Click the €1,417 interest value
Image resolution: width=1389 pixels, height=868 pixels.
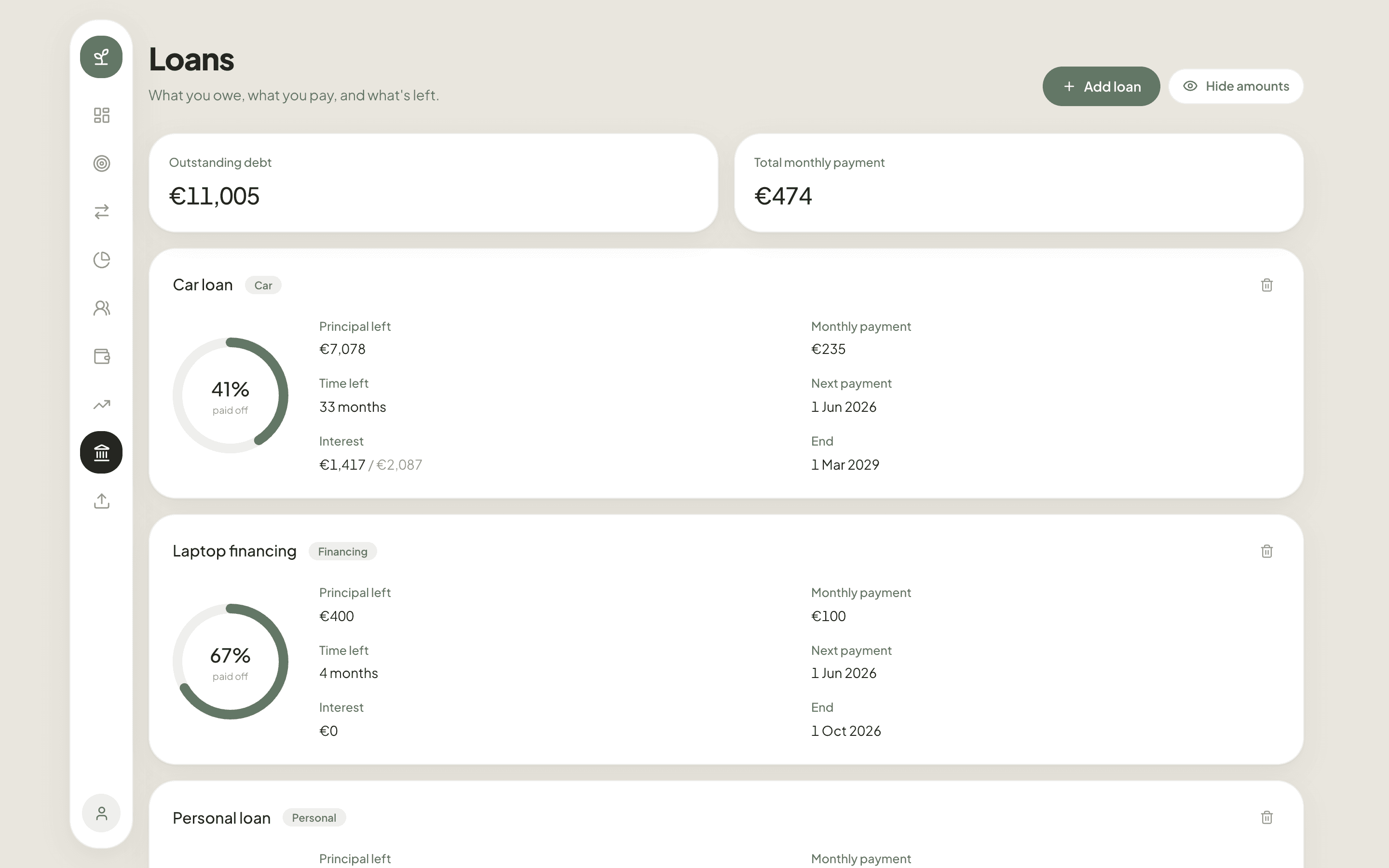point(342,464)
